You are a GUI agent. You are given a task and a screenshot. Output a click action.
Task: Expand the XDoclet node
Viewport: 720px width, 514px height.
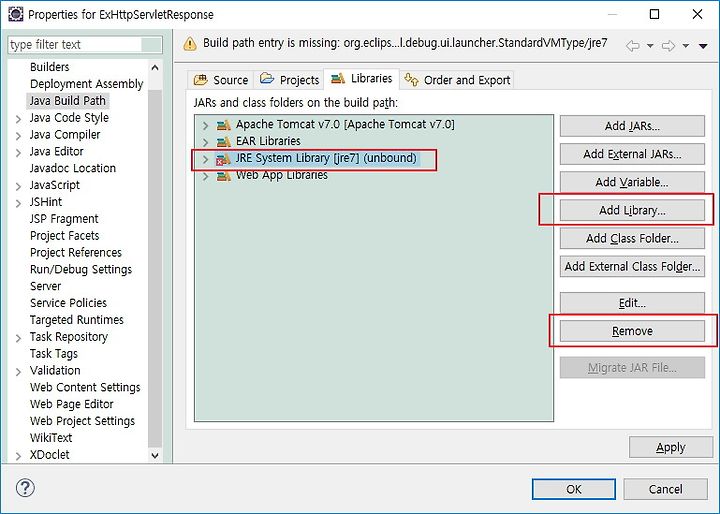point(18,456)
